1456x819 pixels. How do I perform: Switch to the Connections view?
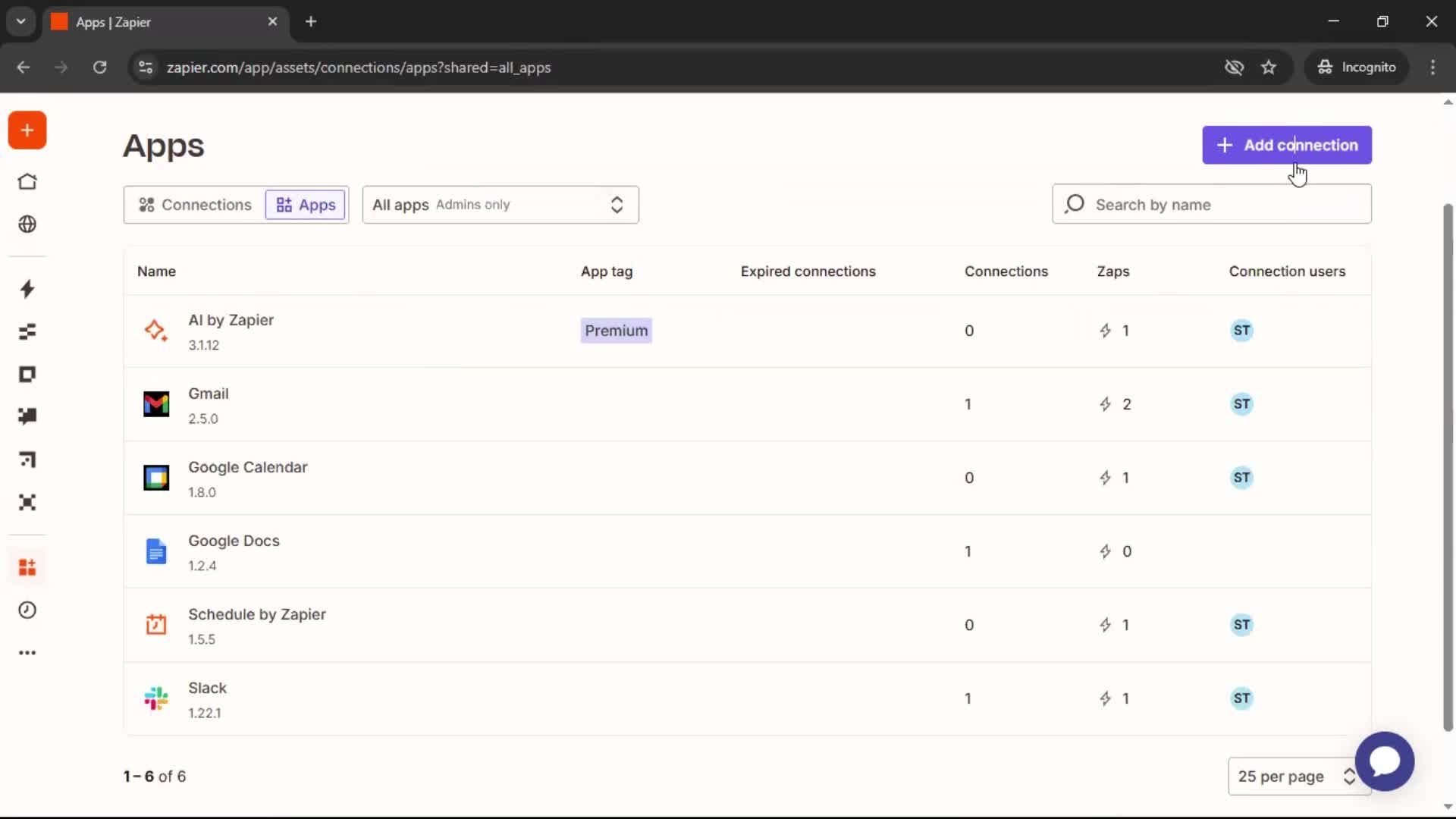point(195,205)
